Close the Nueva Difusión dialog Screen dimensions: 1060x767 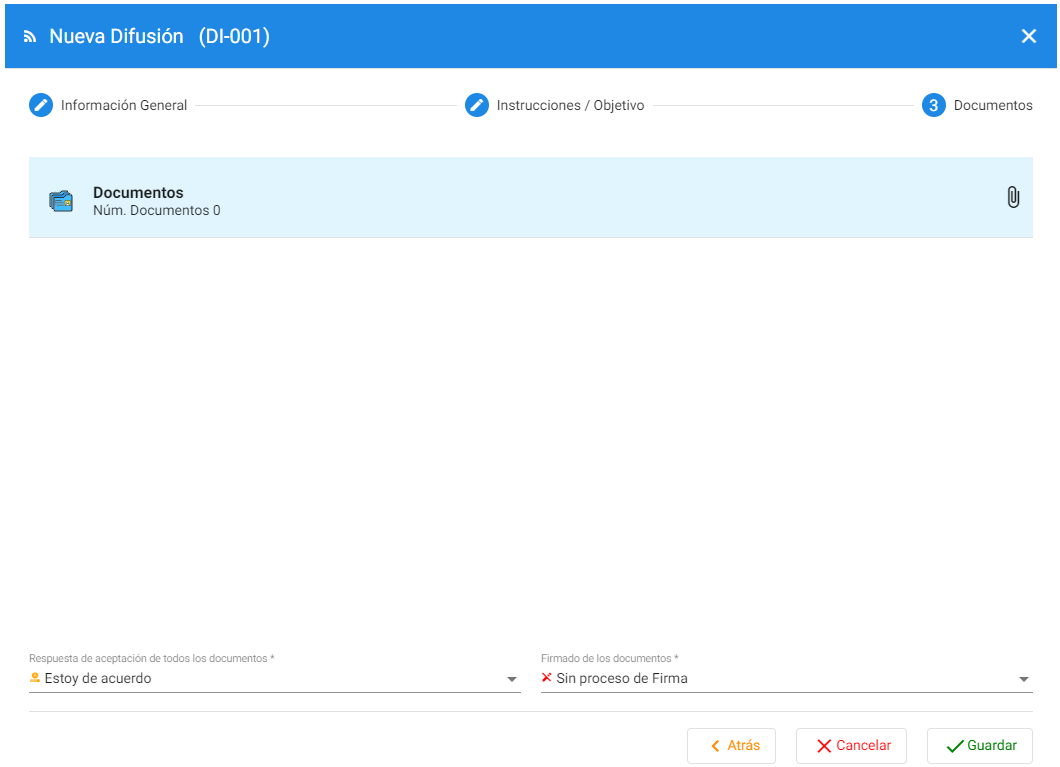tap(1028, 37)
